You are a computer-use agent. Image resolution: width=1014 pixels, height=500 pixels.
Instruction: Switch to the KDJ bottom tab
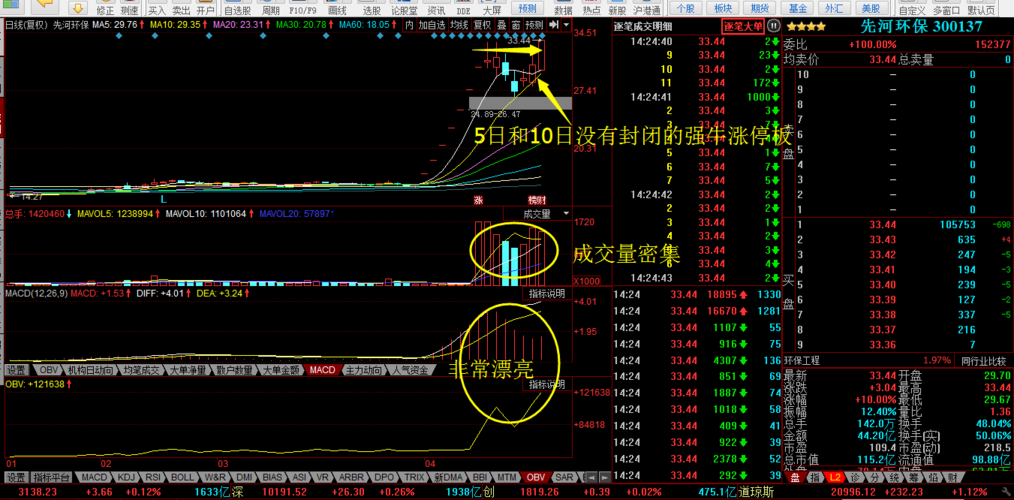[x=124, y=477]
